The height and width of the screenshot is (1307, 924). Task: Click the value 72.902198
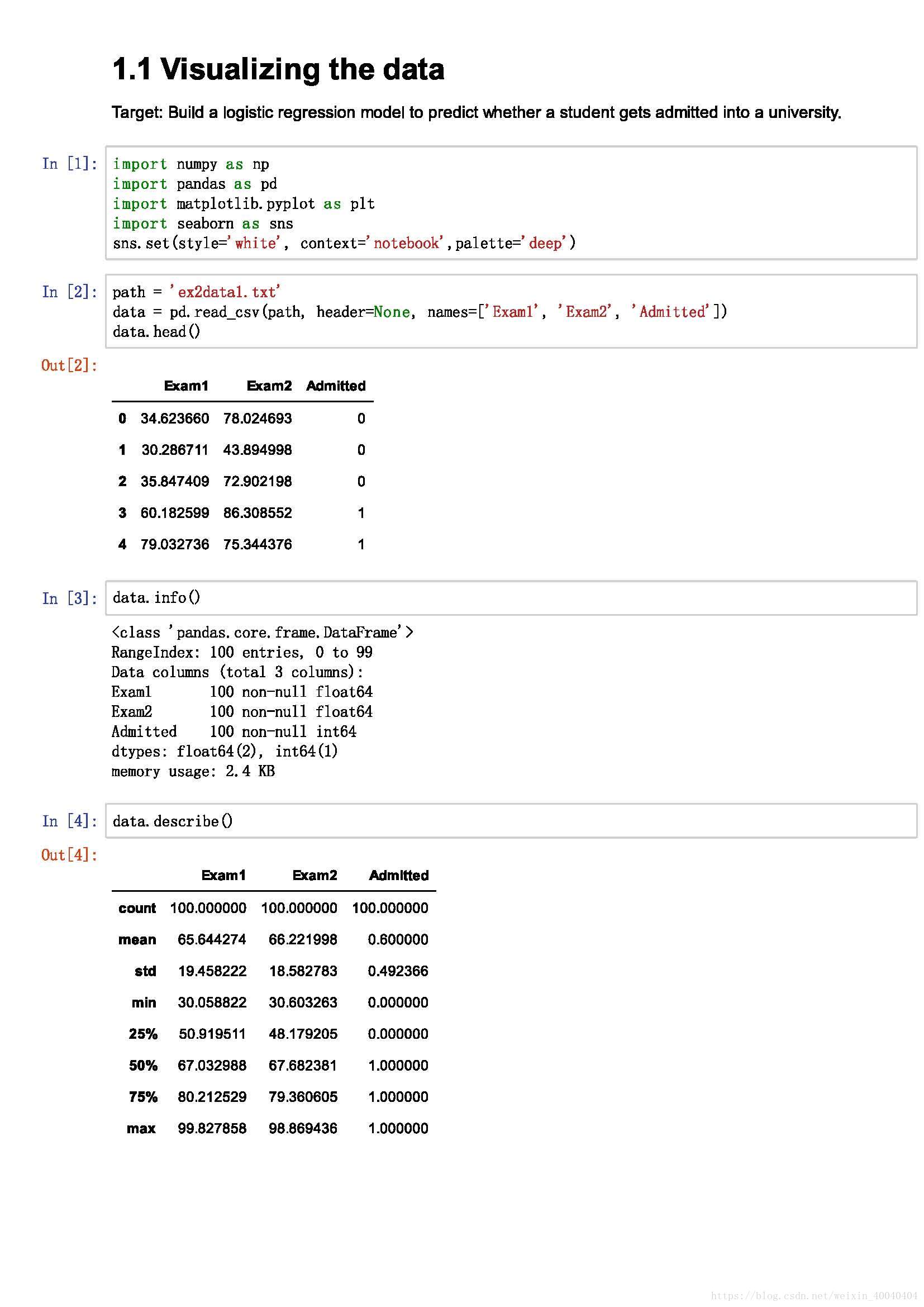pyautogui.click(x=257, y=482)
